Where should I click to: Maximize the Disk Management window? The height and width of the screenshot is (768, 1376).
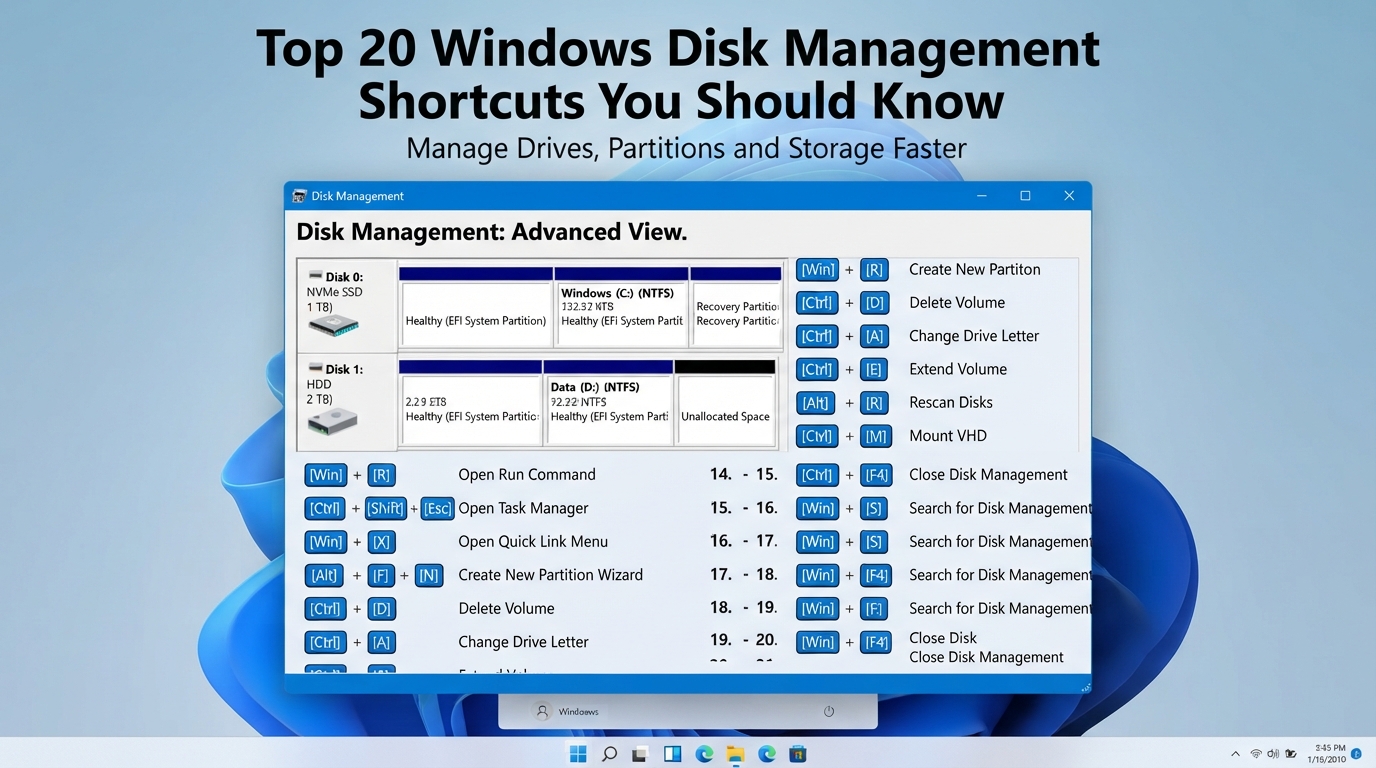pos(1025,196)
